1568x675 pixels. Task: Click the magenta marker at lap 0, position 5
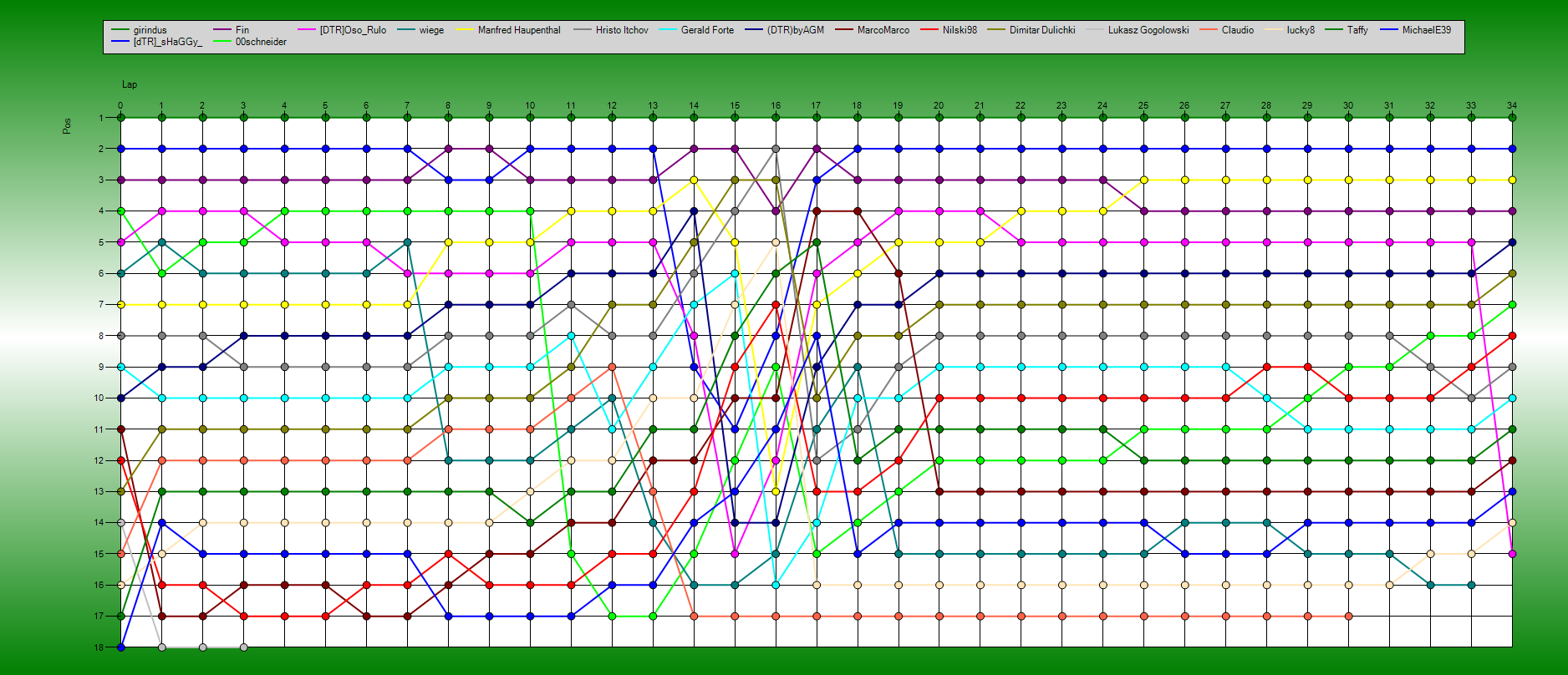click(121, 242)
